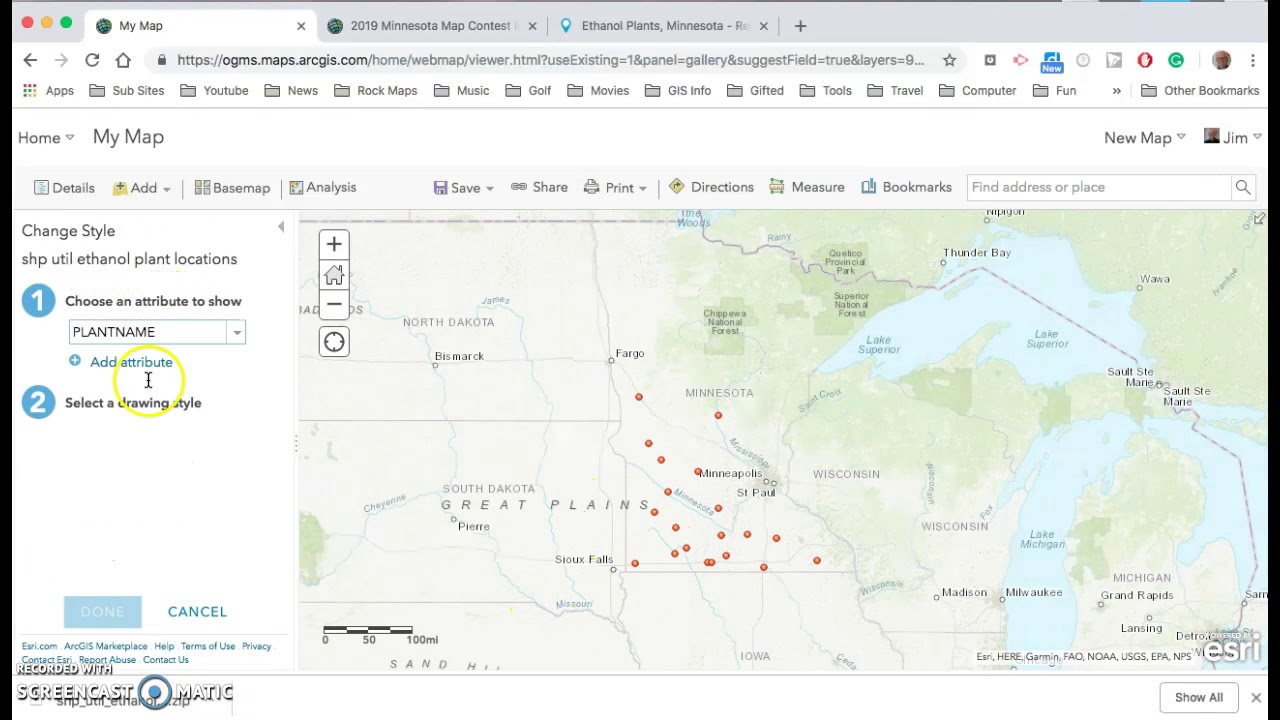1280x720 pixels.
Task: Switch to the Ethanol Plants, Minnesota tab
Action: click(x=664, y=26)
